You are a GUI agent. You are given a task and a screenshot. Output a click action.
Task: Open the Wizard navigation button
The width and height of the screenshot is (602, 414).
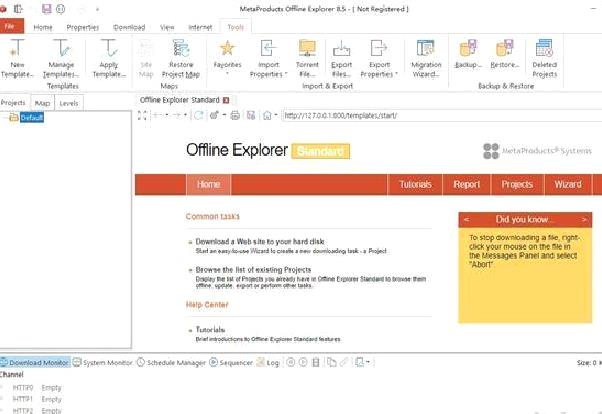click(568, 184)
